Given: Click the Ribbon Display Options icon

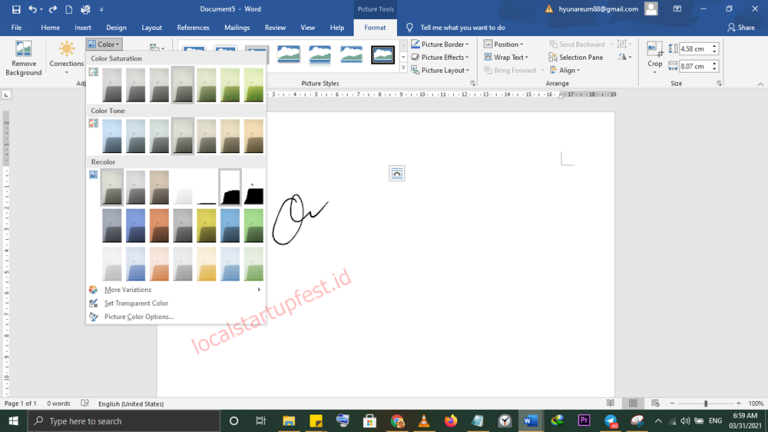Looking at the screenshot, I should point(677,9).
